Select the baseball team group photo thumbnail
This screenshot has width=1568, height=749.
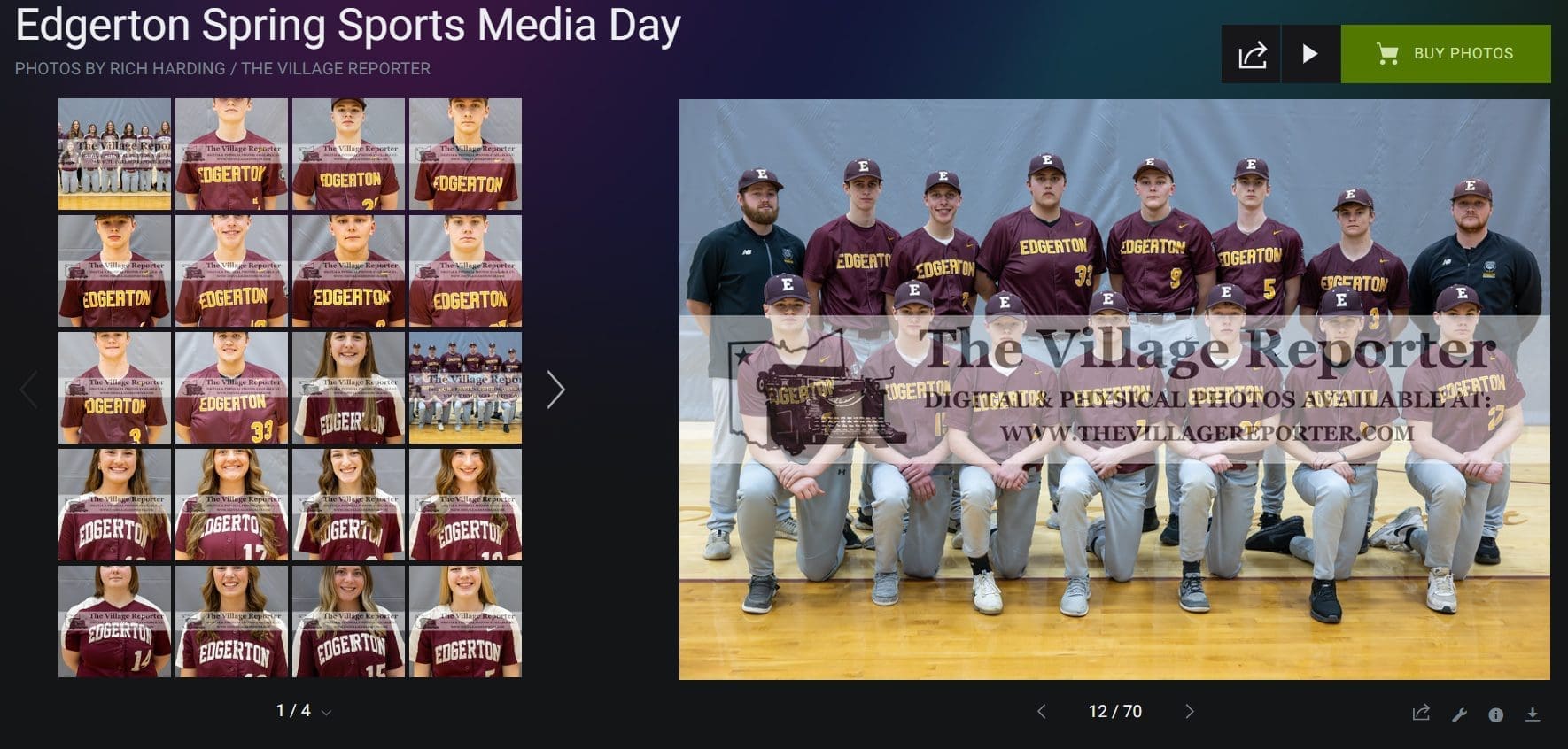pos(465,388)
